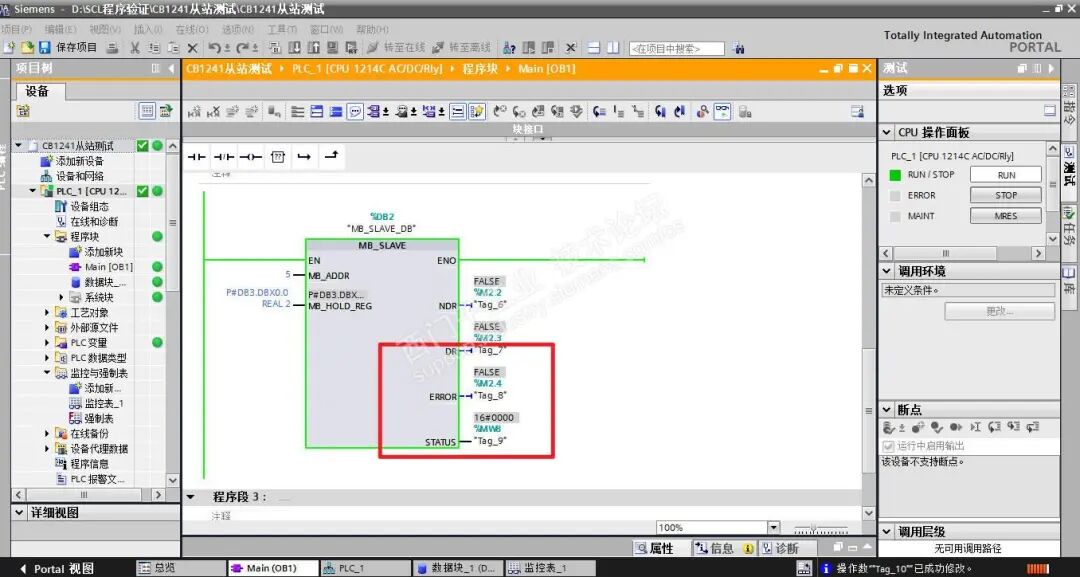This screenshot has width=1080, height=577.
Task: Open the Online (在线) menu
Action: pos(191,30)
